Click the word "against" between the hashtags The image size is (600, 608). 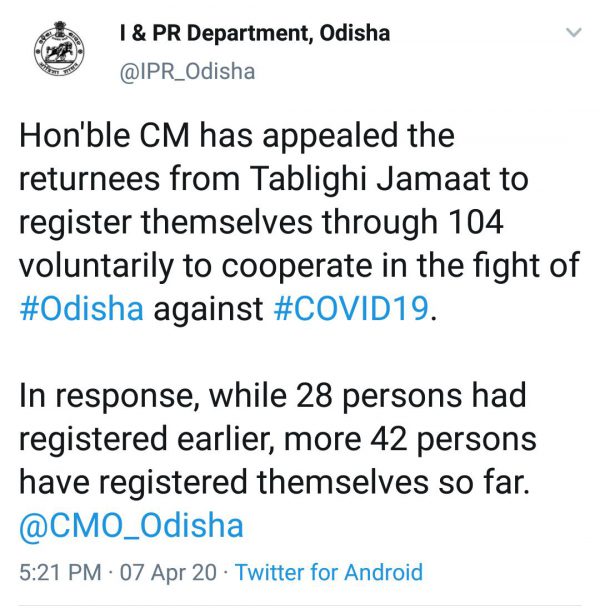[x=210, y=308]
